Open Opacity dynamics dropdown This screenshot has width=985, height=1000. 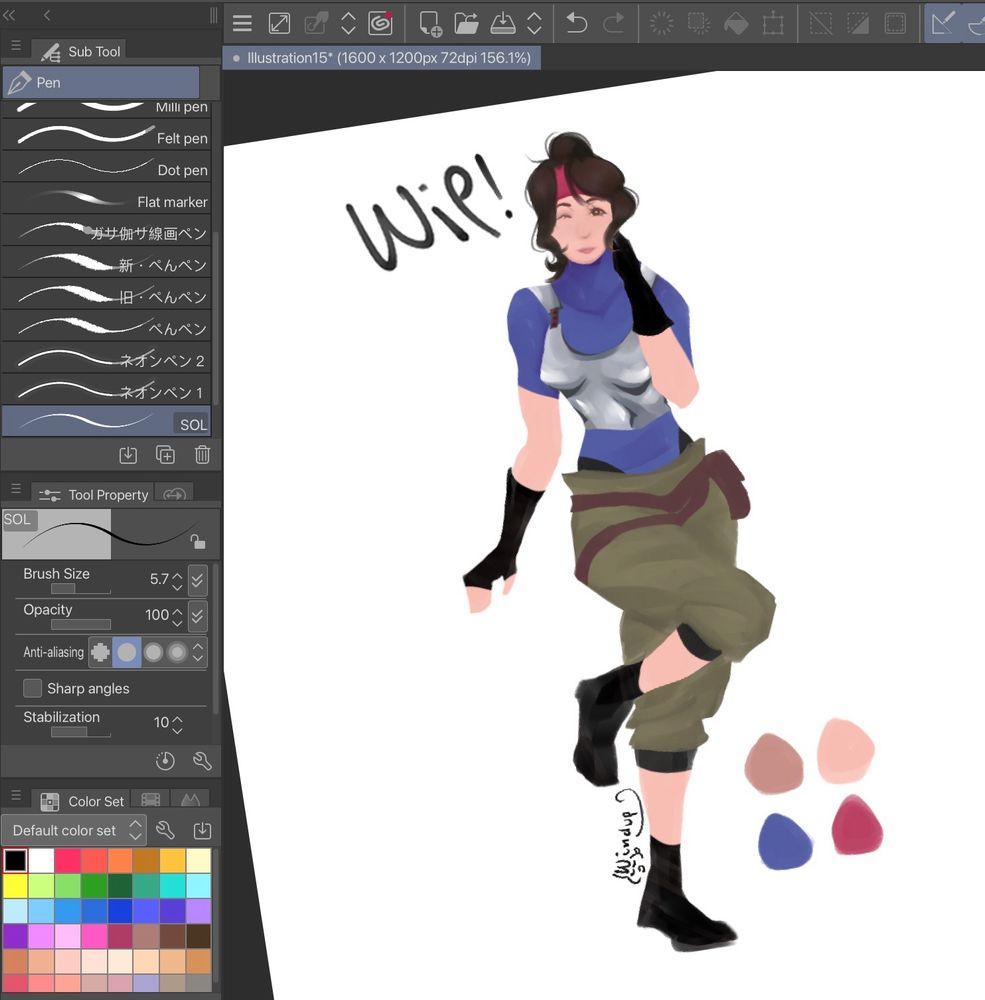[x=198, y=615]
